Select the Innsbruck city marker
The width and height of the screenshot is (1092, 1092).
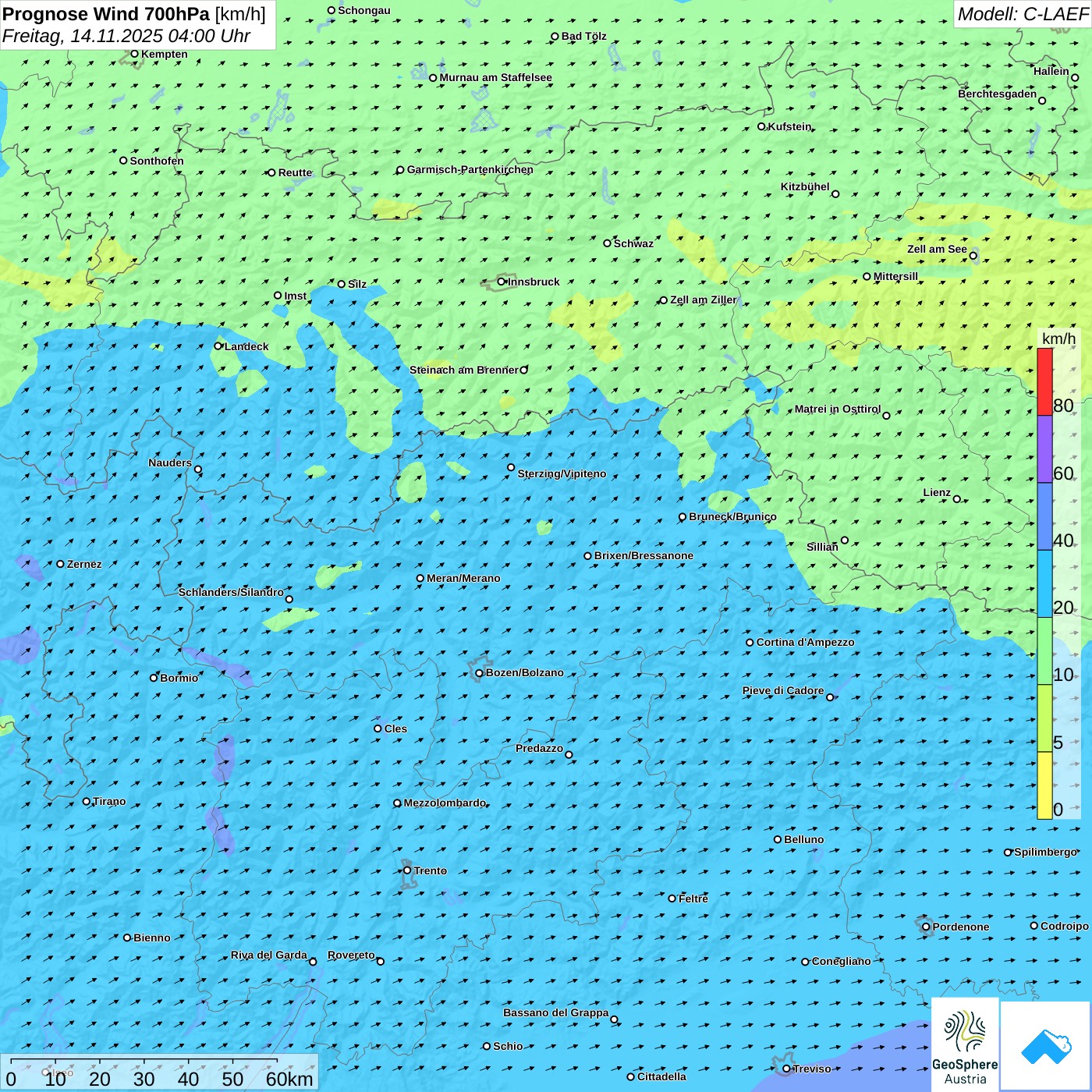[x=502, y=282]
